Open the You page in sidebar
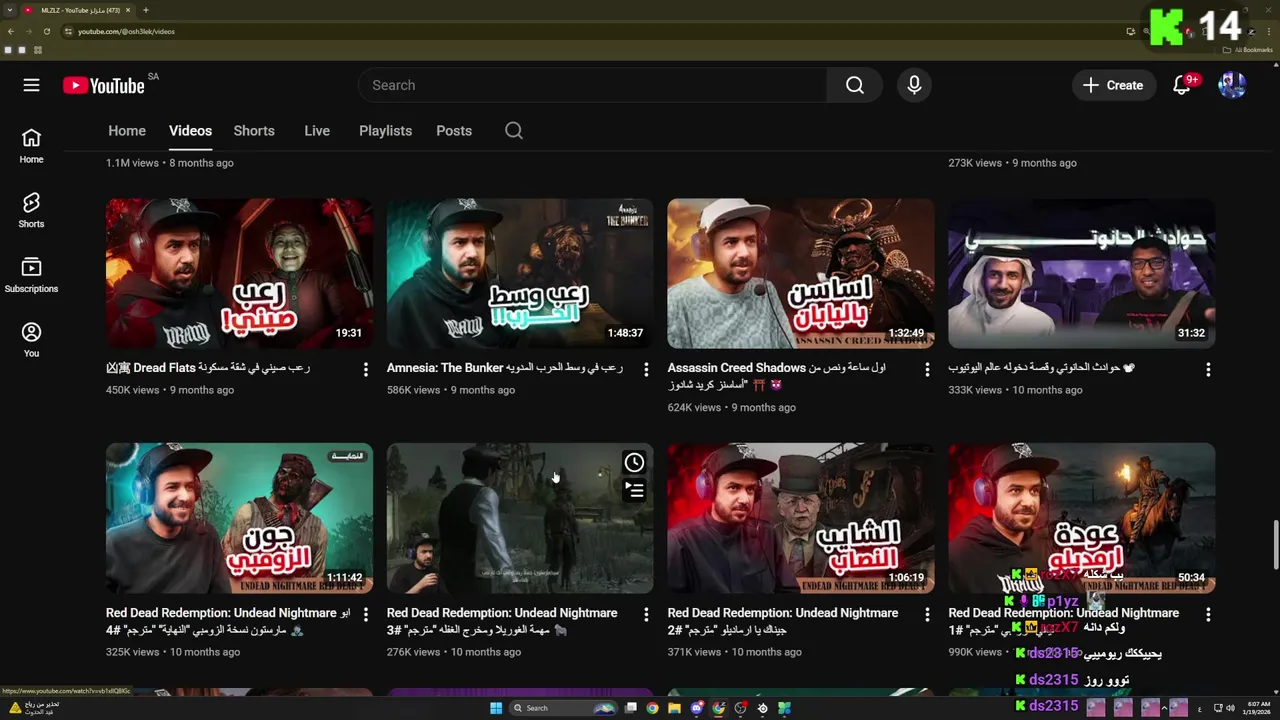Image resolution: width=1280 pixels, height=720 pixels. 31,340
